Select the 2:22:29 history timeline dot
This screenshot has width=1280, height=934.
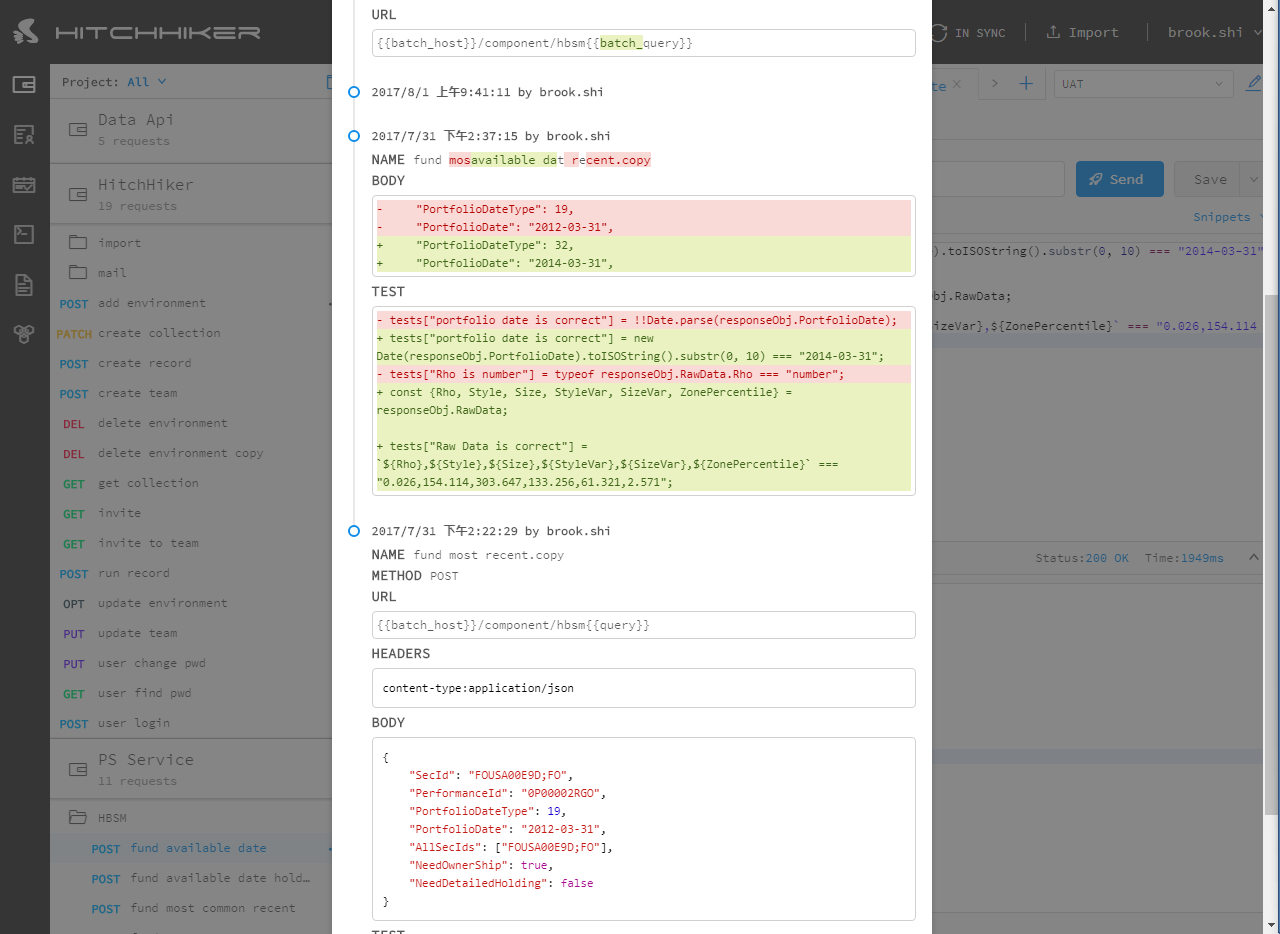tap(354, 531)
